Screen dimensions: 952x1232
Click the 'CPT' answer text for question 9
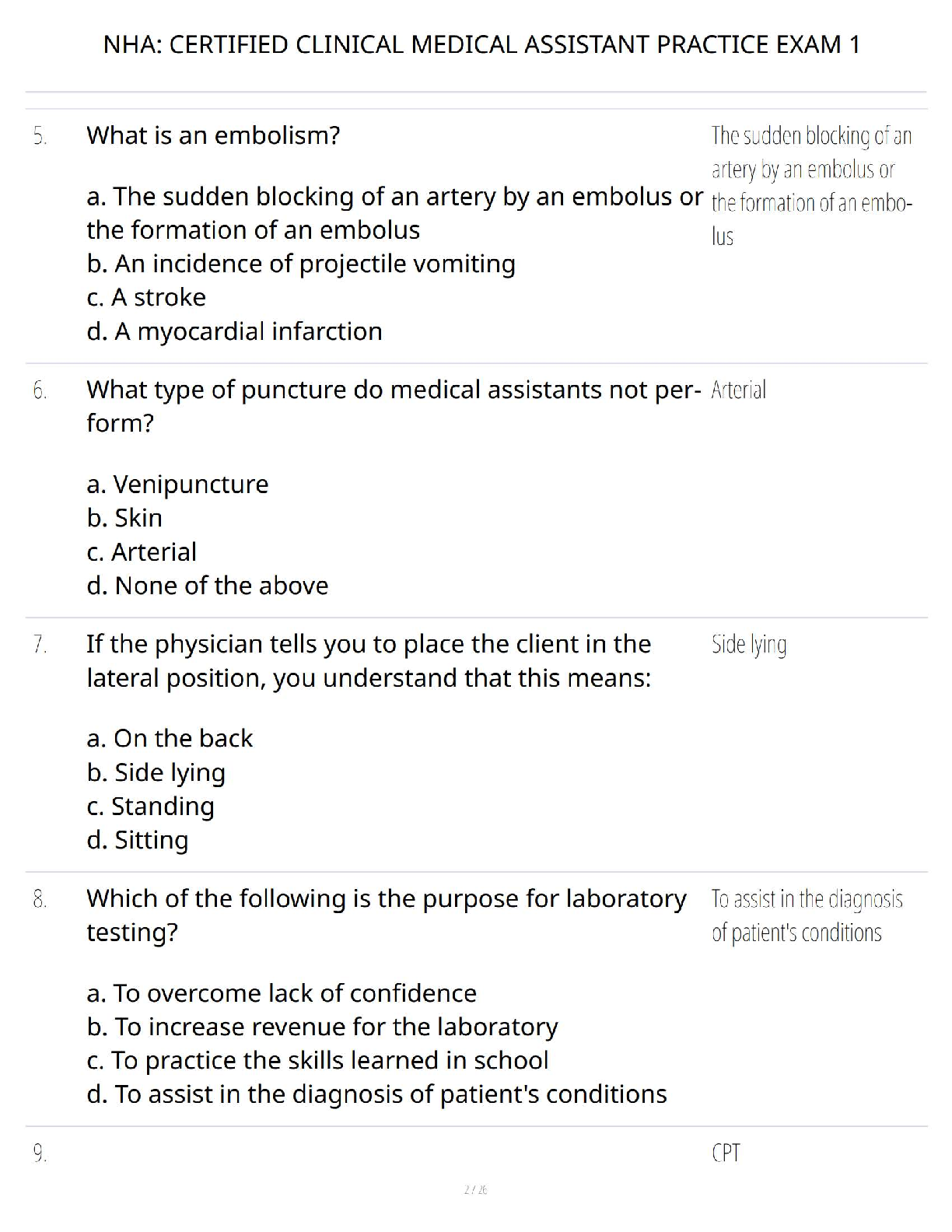point(726,1153)
